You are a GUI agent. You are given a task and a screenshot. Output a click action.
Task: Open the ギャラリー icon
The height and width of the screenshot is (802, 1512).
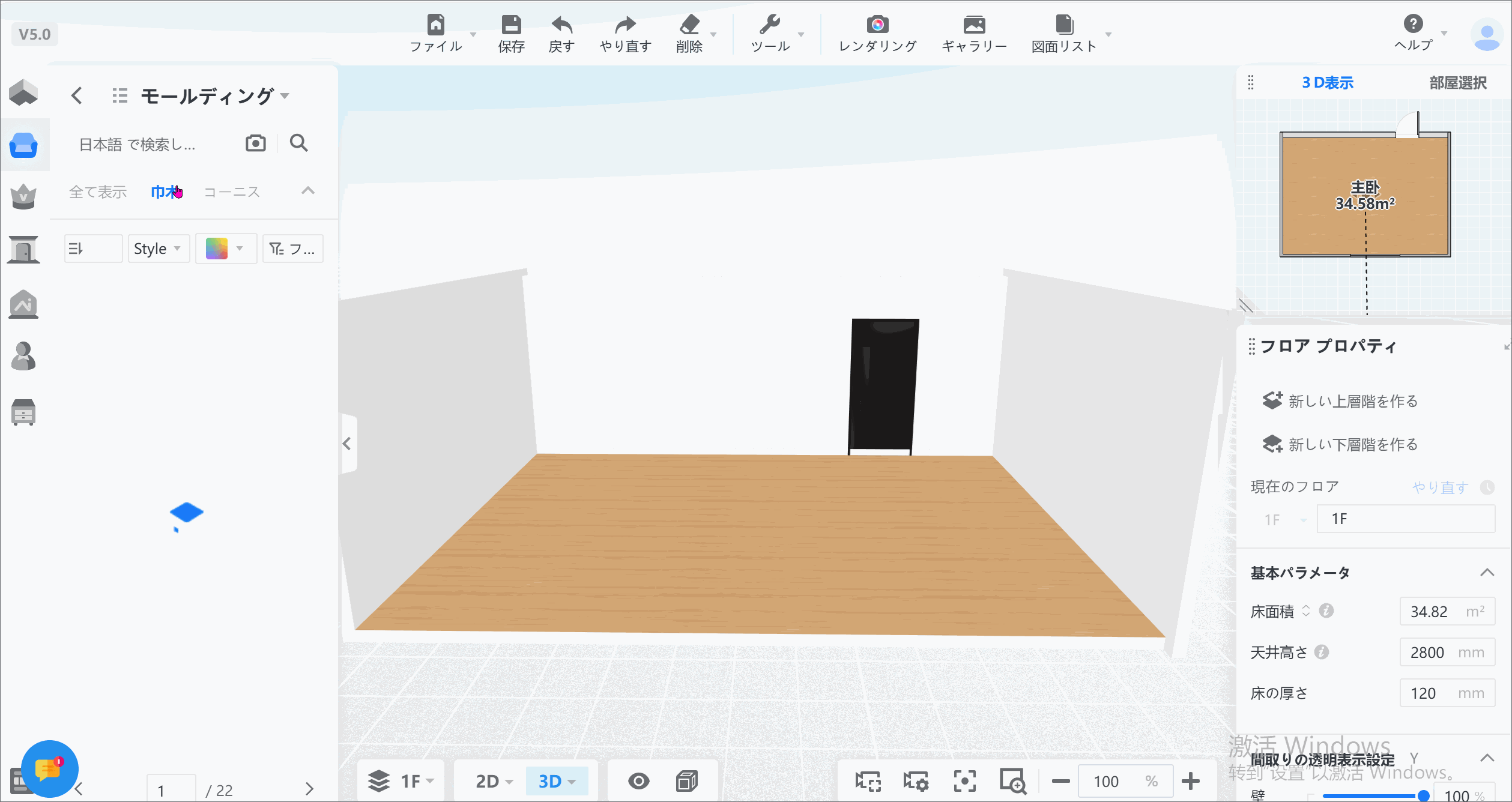pos(974,25)
